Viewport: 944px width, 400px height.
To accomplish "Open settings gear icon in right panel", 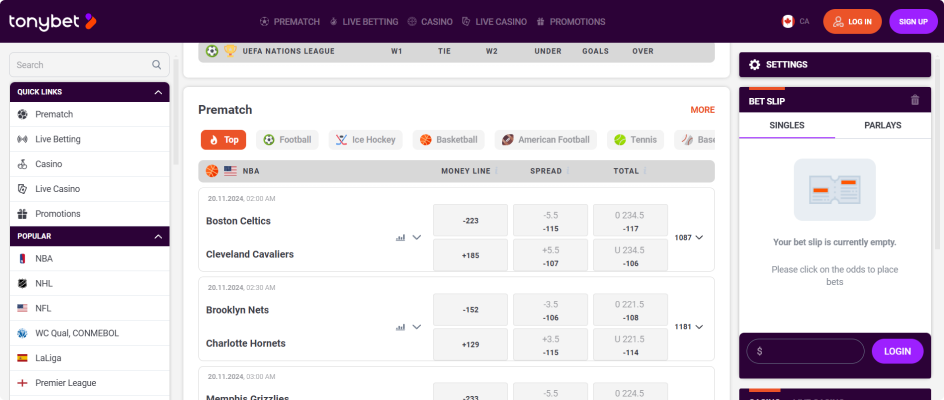I will (754, 64).
